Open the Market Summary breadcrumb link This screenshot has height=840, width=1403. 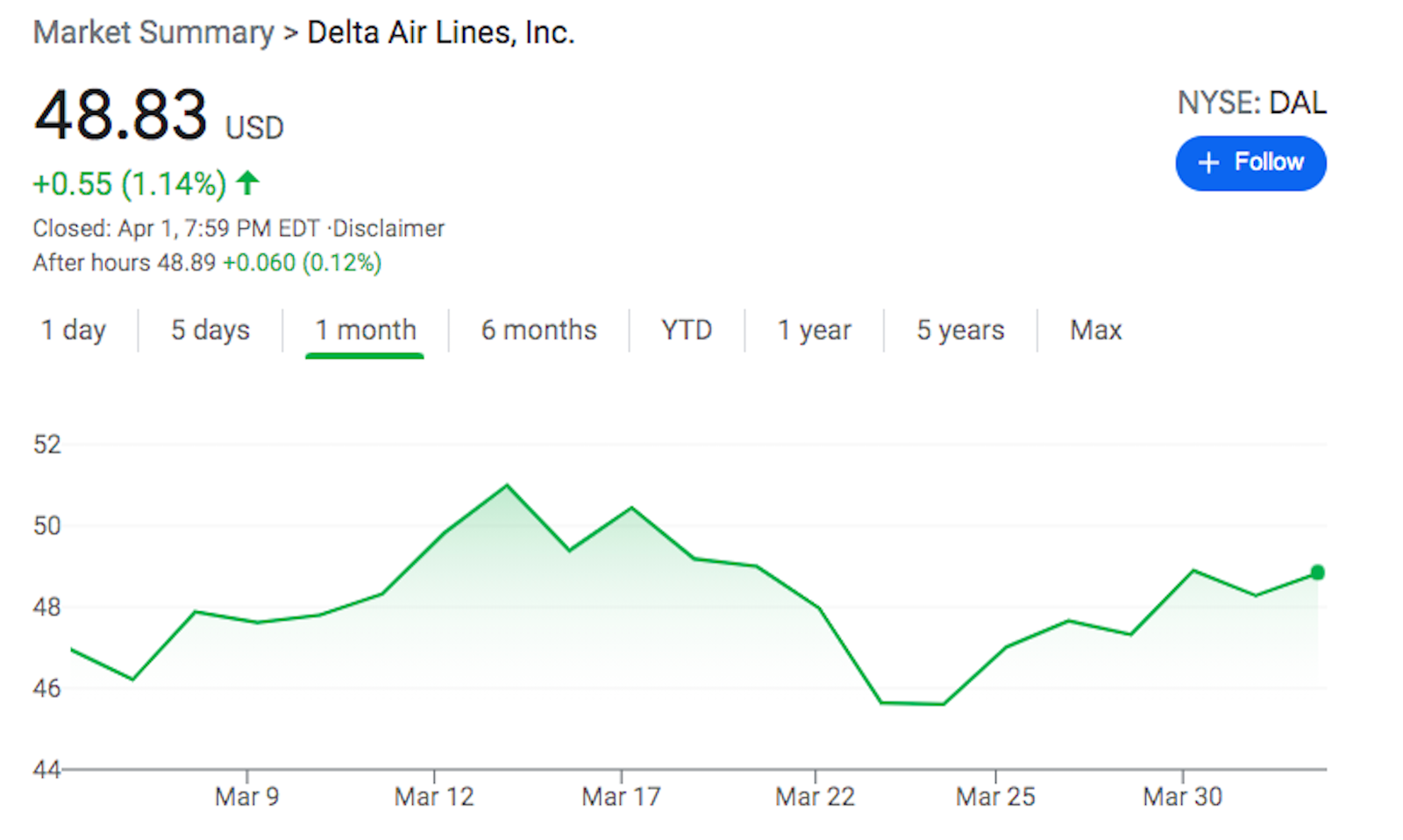point(153,32)
